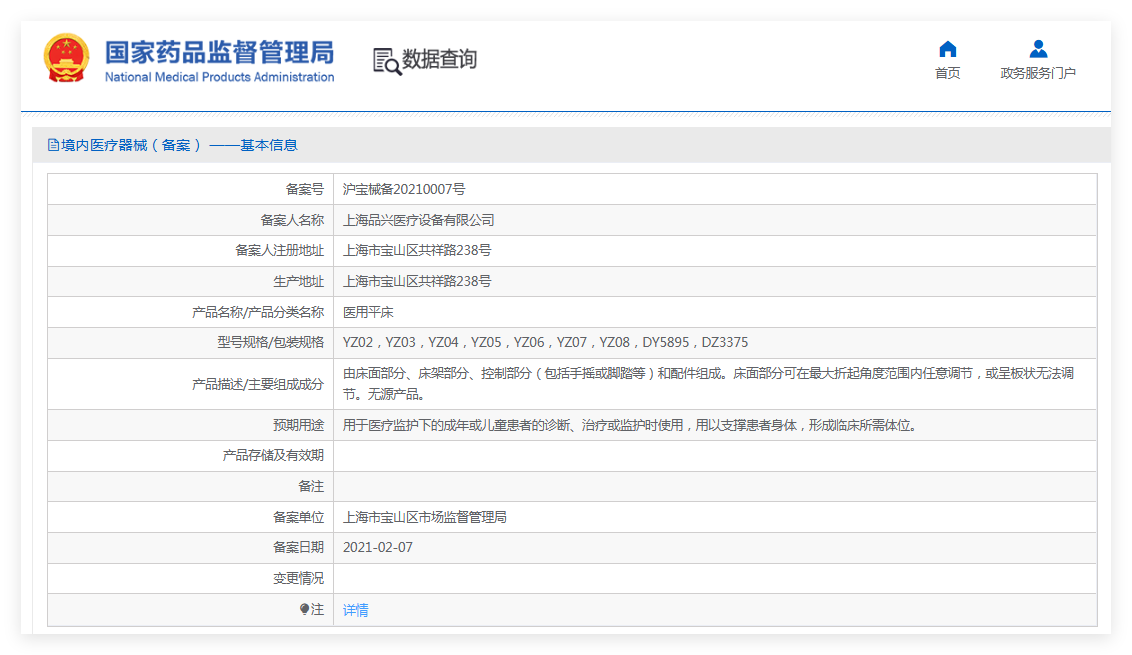Click the national emblem logo
The width and height of the screenshot is (1132, 655).
click(66, 58)
